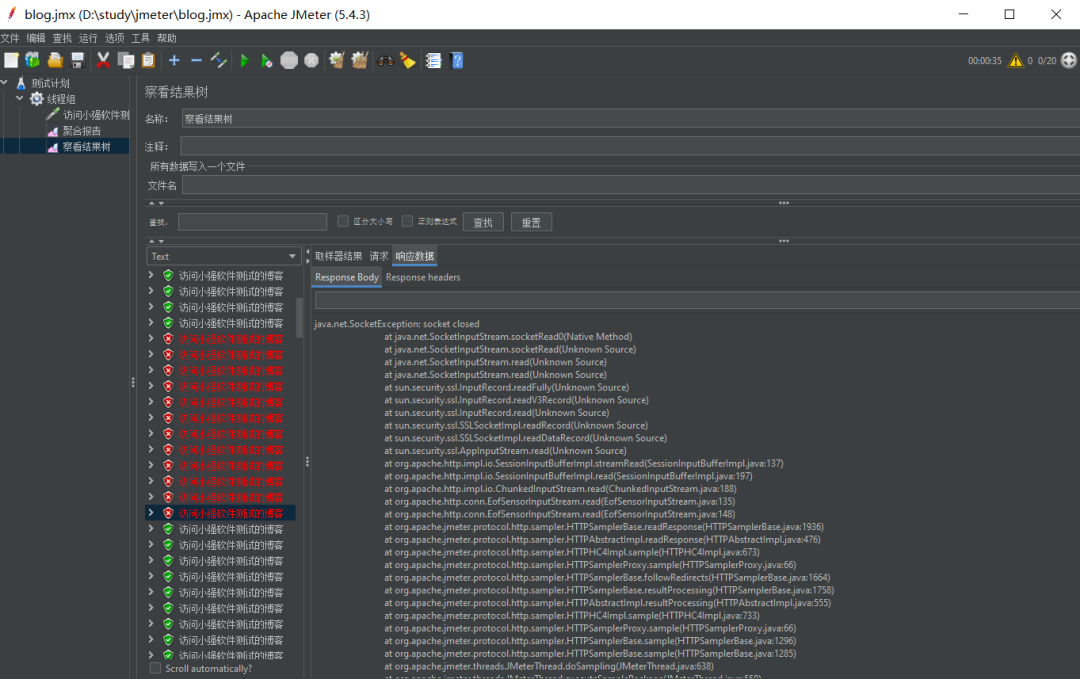Switch to the 取样器结果 tab
This screenshot has width=1080, height=679.
pyautogui.click(x=338, y=256)
